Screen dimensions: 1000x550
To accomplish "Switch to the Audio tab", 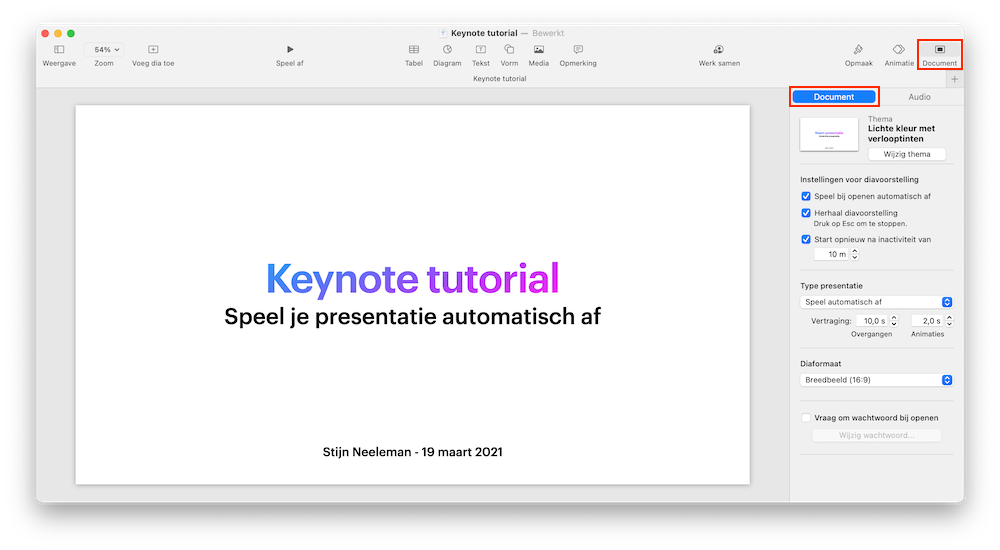I will click(919, 97).
